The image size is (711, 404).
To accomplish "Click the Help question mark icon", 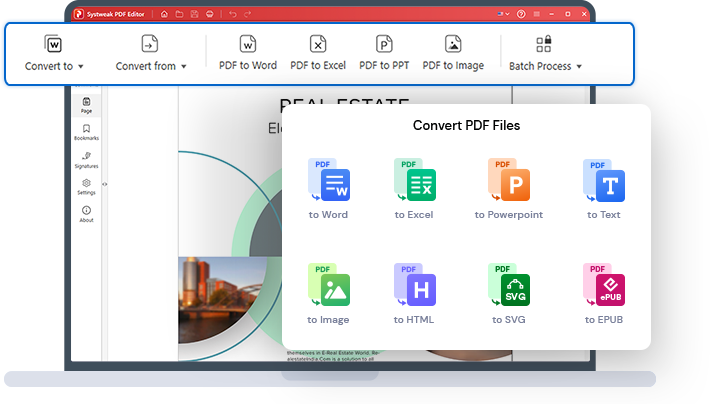I will 521,14.
